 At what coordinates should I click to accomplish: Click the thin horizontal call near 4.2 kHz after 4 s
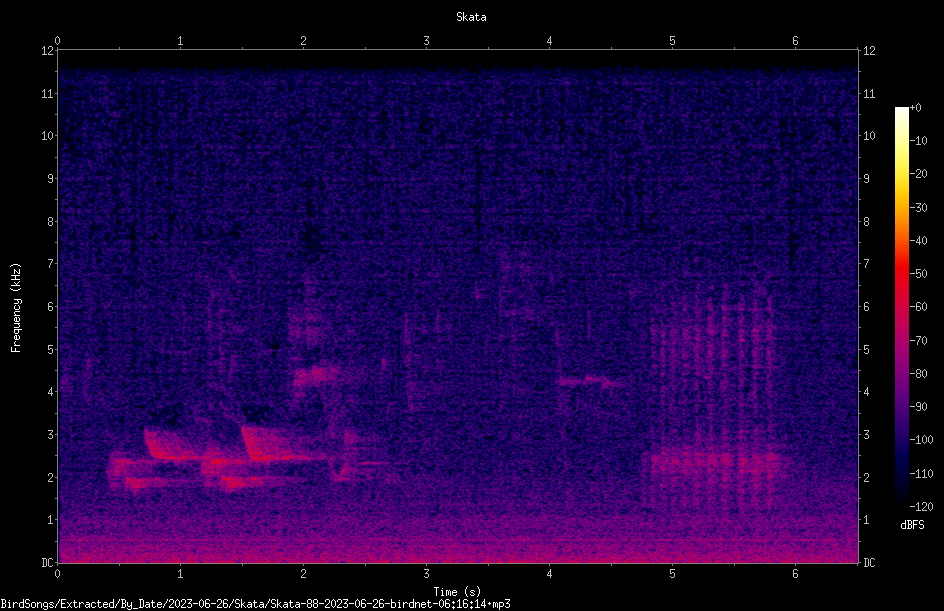pyautogui.click(x=590, y=381)
